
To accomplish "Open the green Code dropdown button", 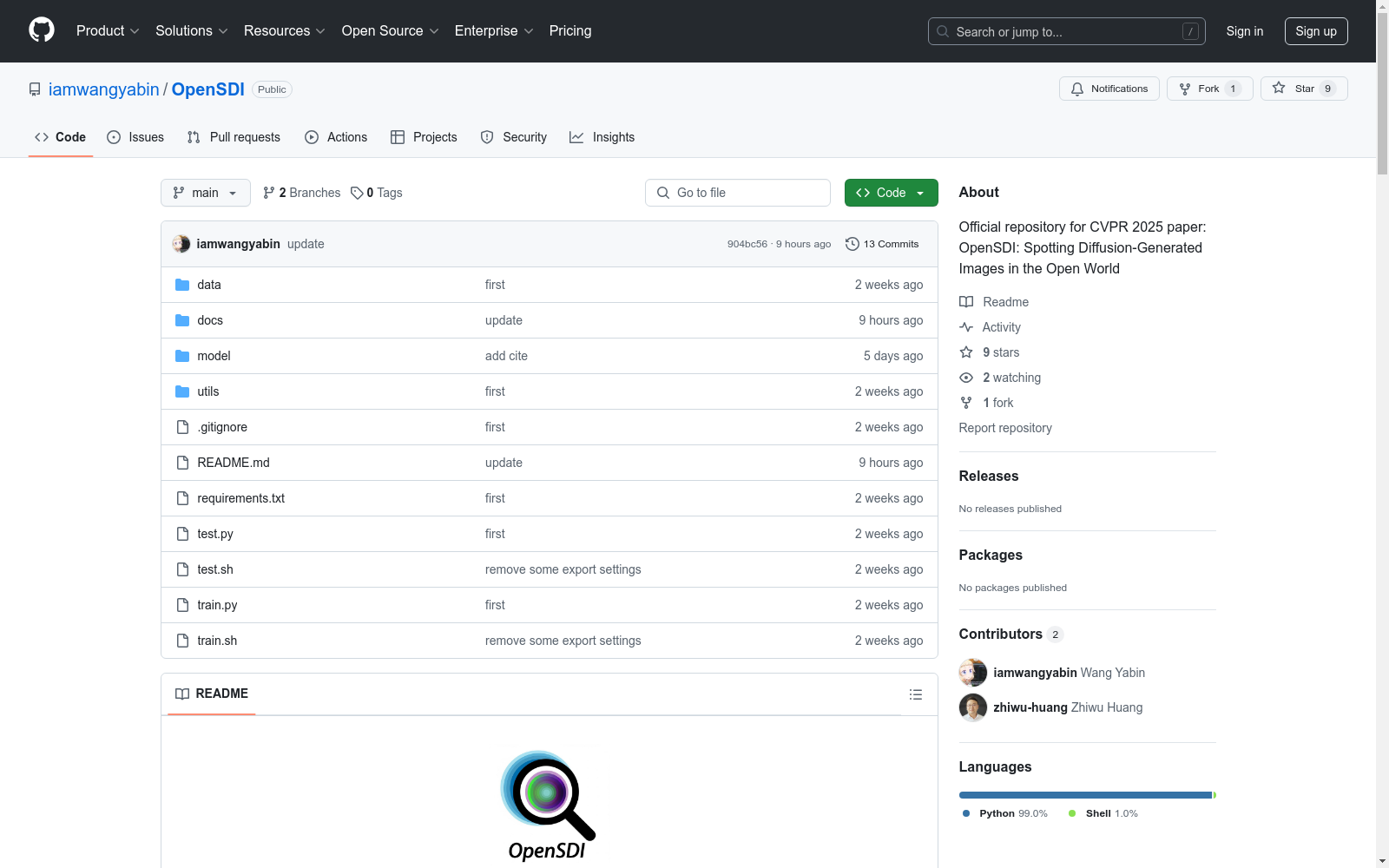I will 891,193.
